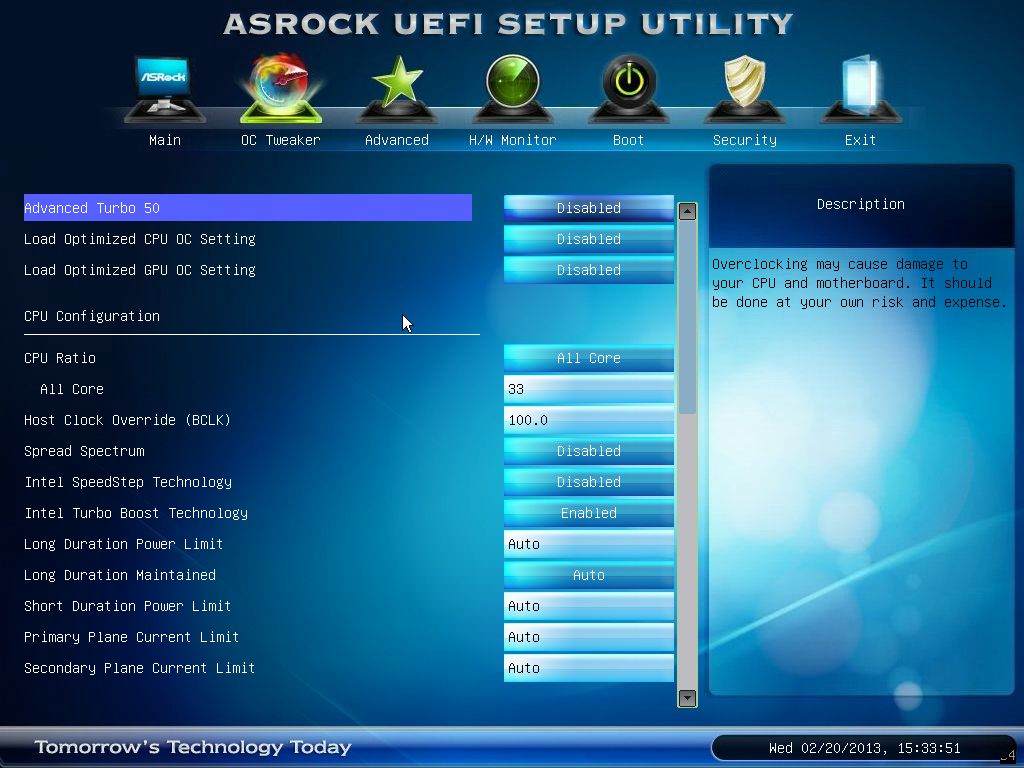Select the Load Optimized CPU OC Setting label
This screenshot has width=1024, height=768.
[x=140, y=239]
